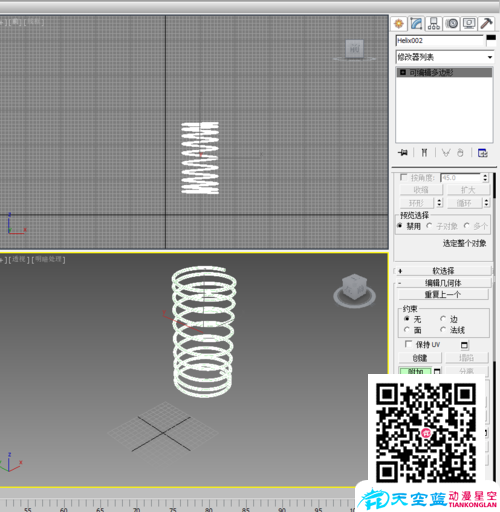The height and width of the screenshot is (512, 500).
Task: Click the black object color swatch
Action: (491, 38)
